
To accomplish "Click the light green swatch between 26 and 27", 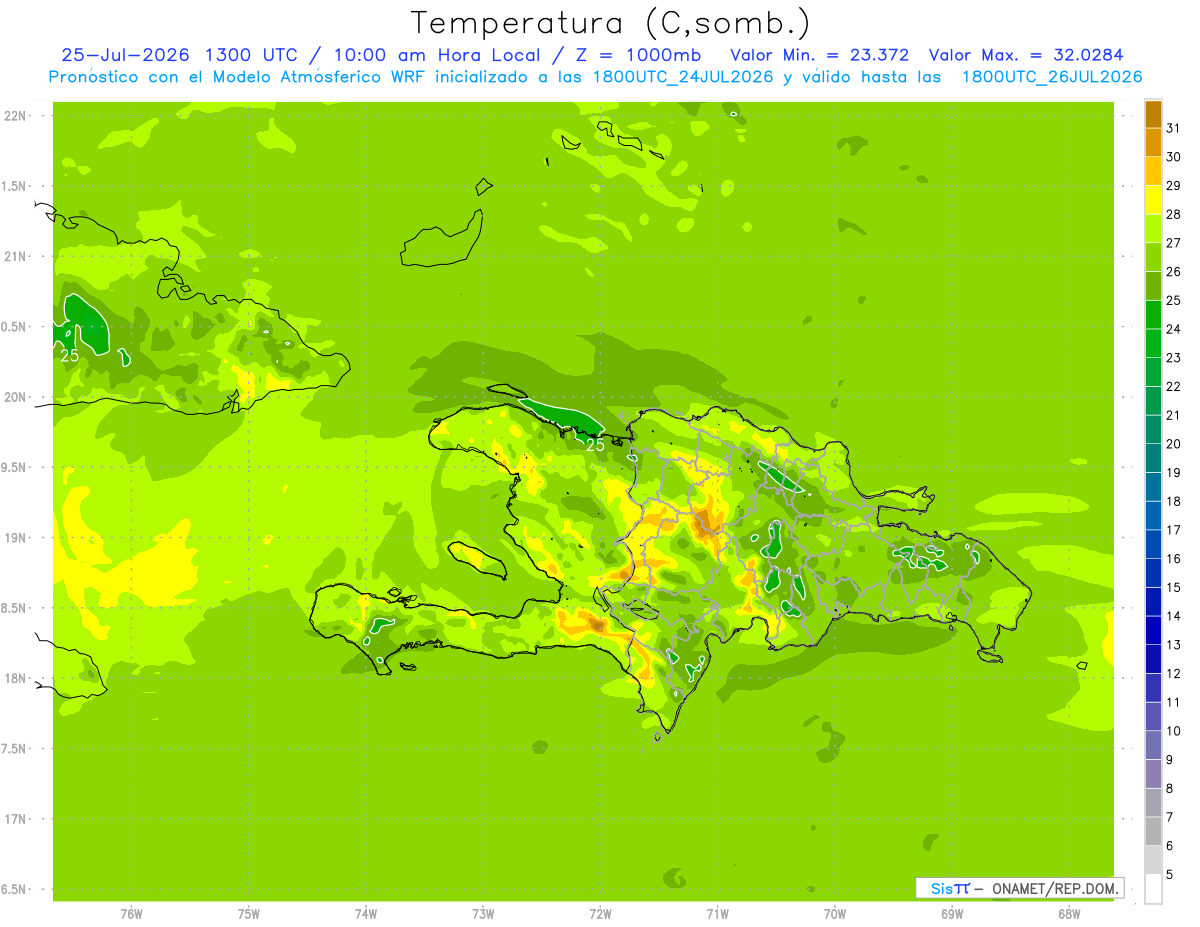I will 1153,257.
